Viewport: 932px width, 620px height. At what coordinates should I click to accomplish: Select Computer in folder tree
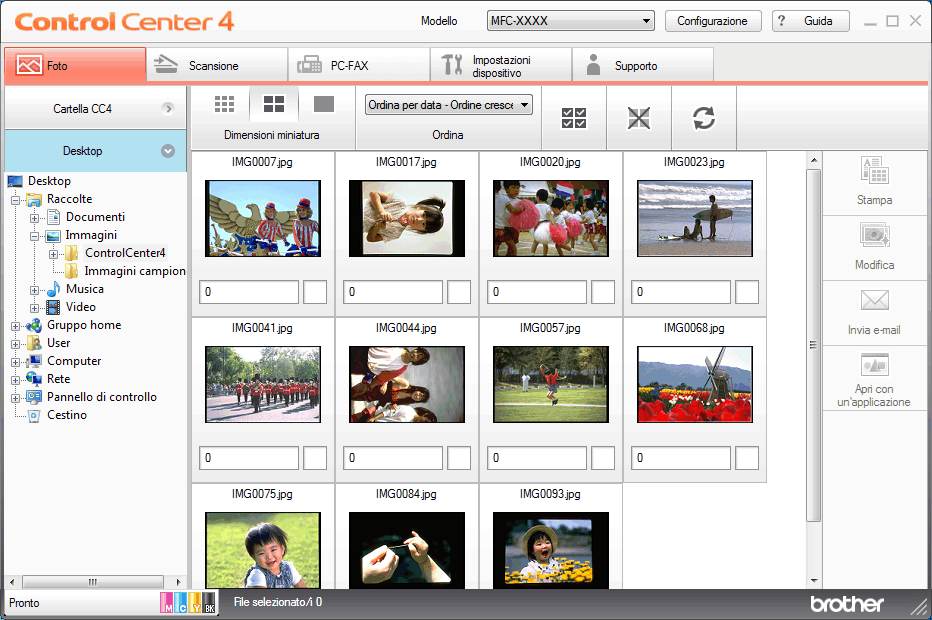(x=74, y=361)
